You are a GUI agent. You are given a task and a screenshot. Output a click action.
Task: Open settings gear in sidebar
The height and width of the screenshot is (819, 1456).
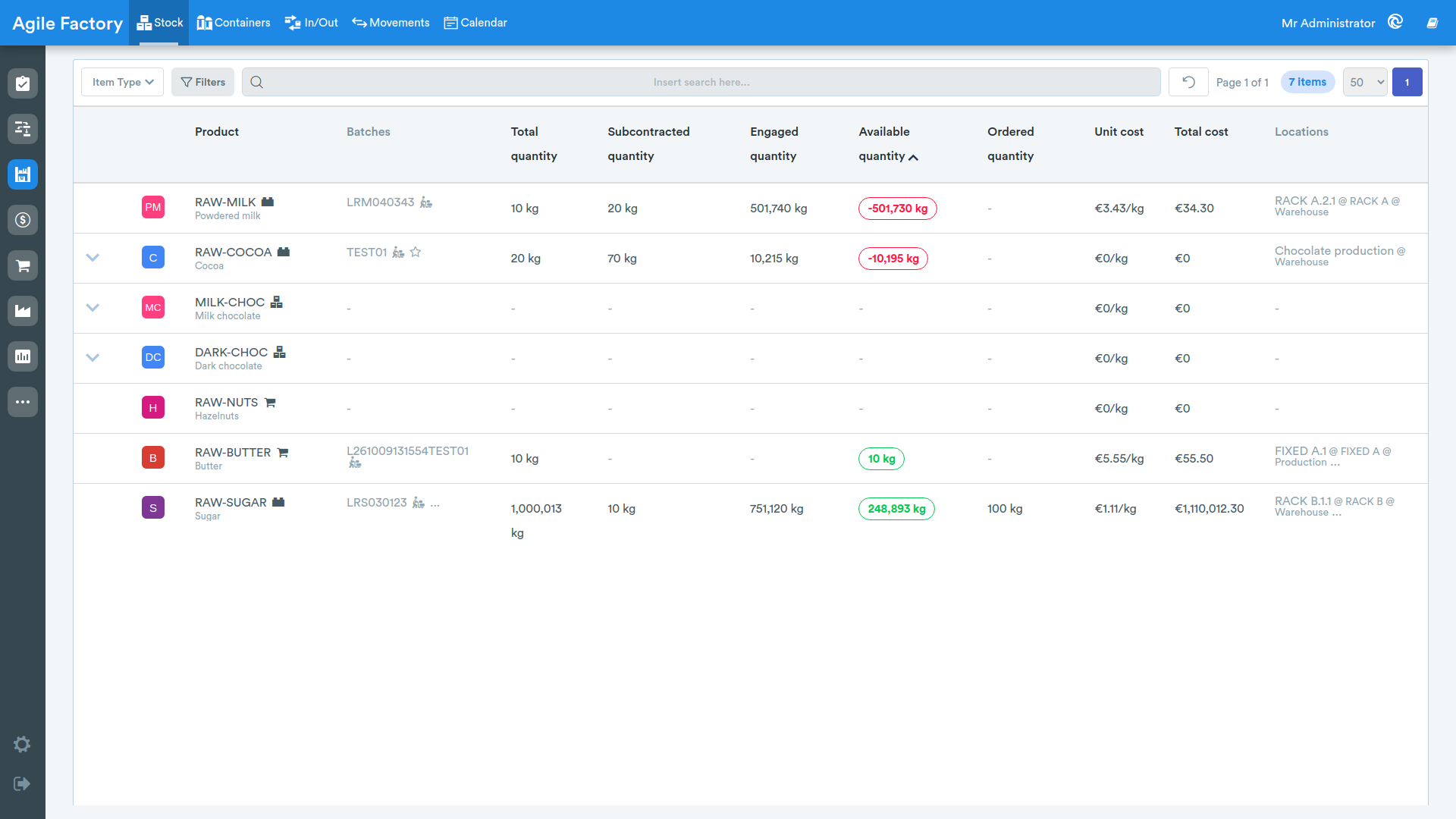[x=22, y=745]
